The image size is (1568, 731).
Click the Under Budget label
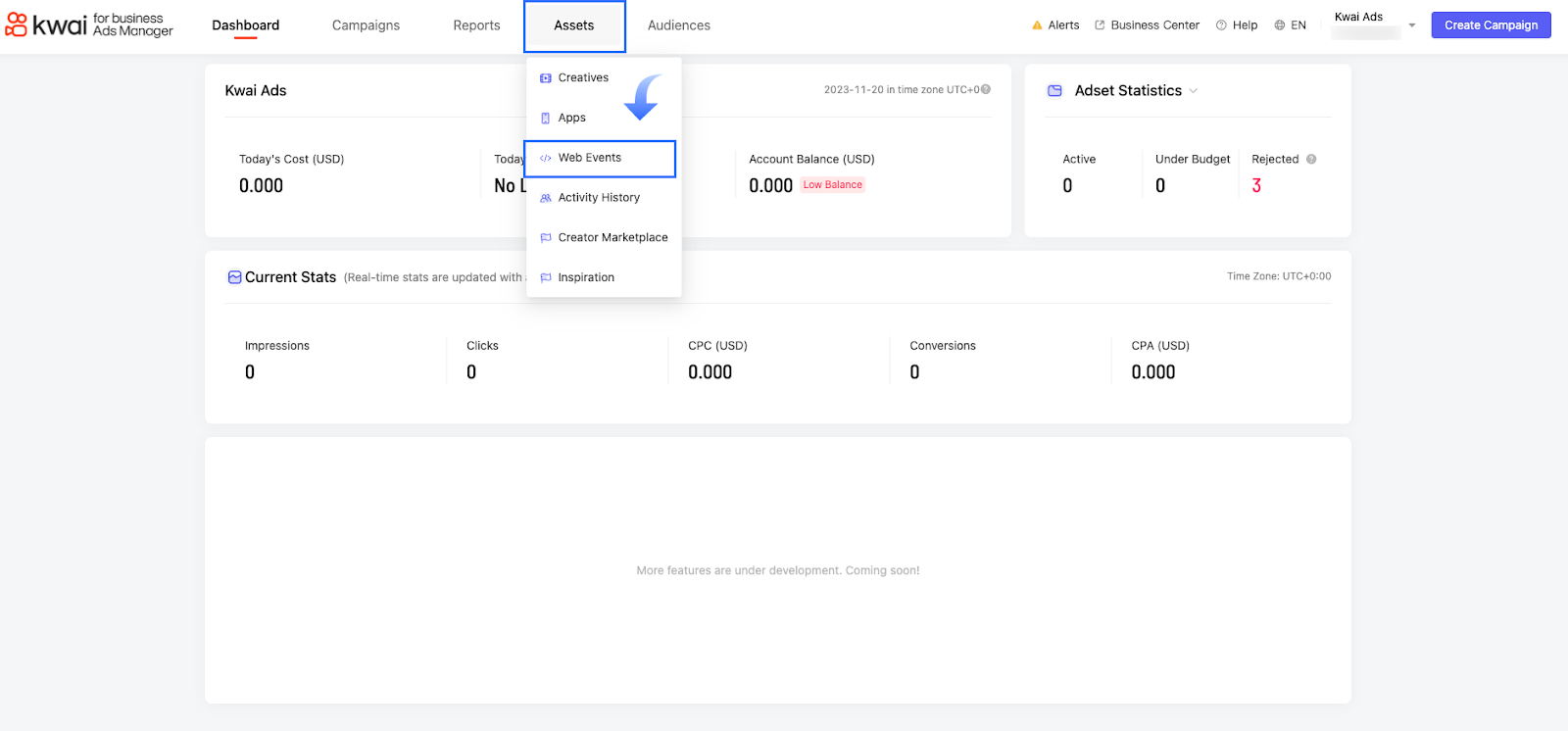point(1193,159)
